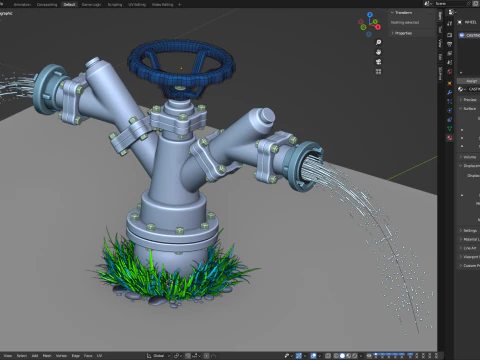Expand the Volume material panel
480x360 pixels.
pos(469,157)
